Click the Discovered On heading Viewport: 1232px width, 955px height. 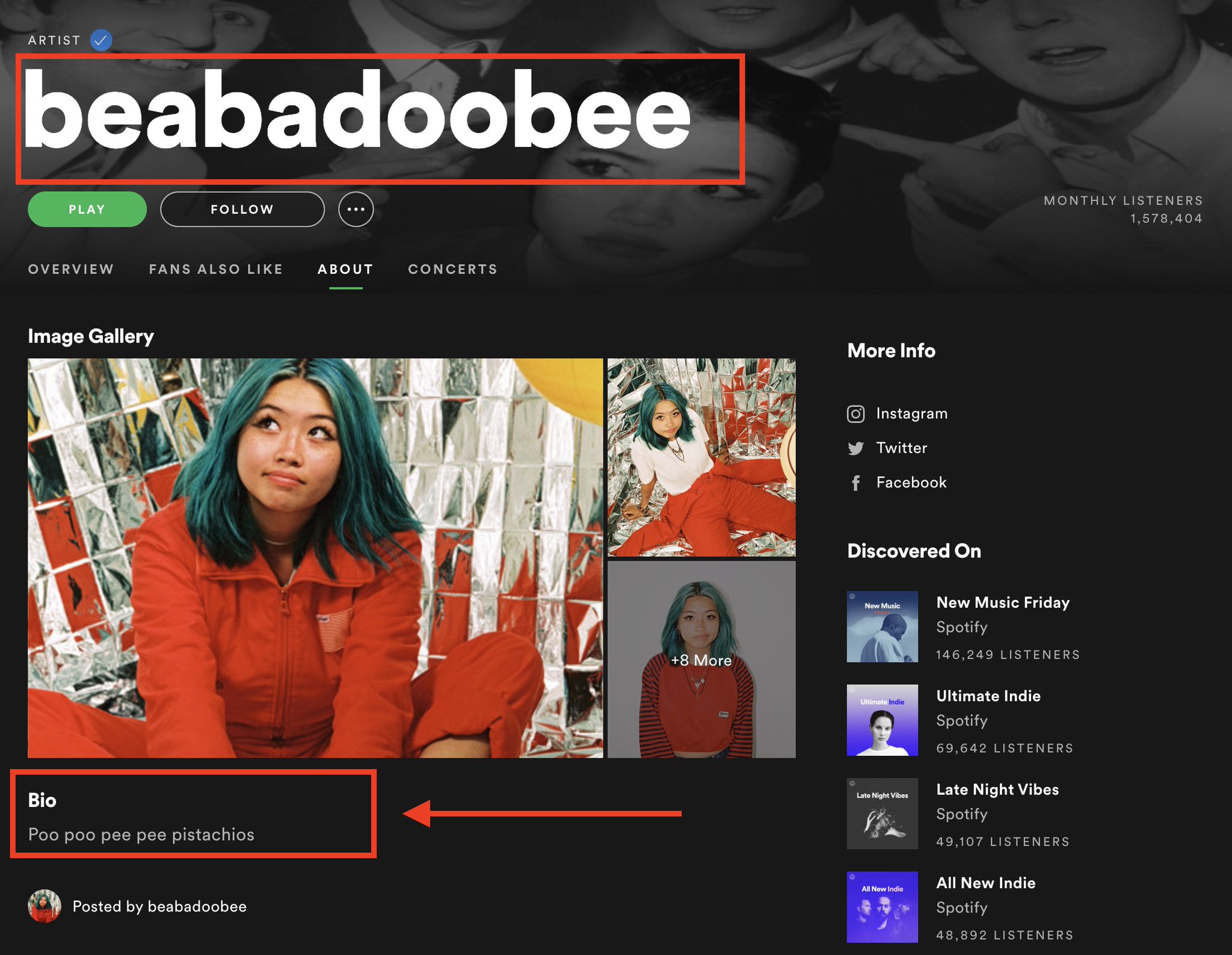tap(914, 551)
